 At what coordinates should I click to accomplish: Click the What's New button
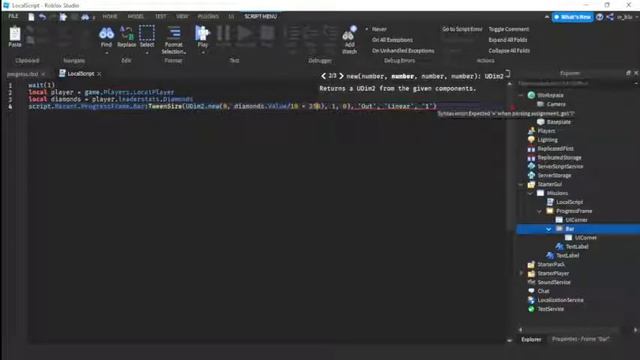(x=572, y=17)
